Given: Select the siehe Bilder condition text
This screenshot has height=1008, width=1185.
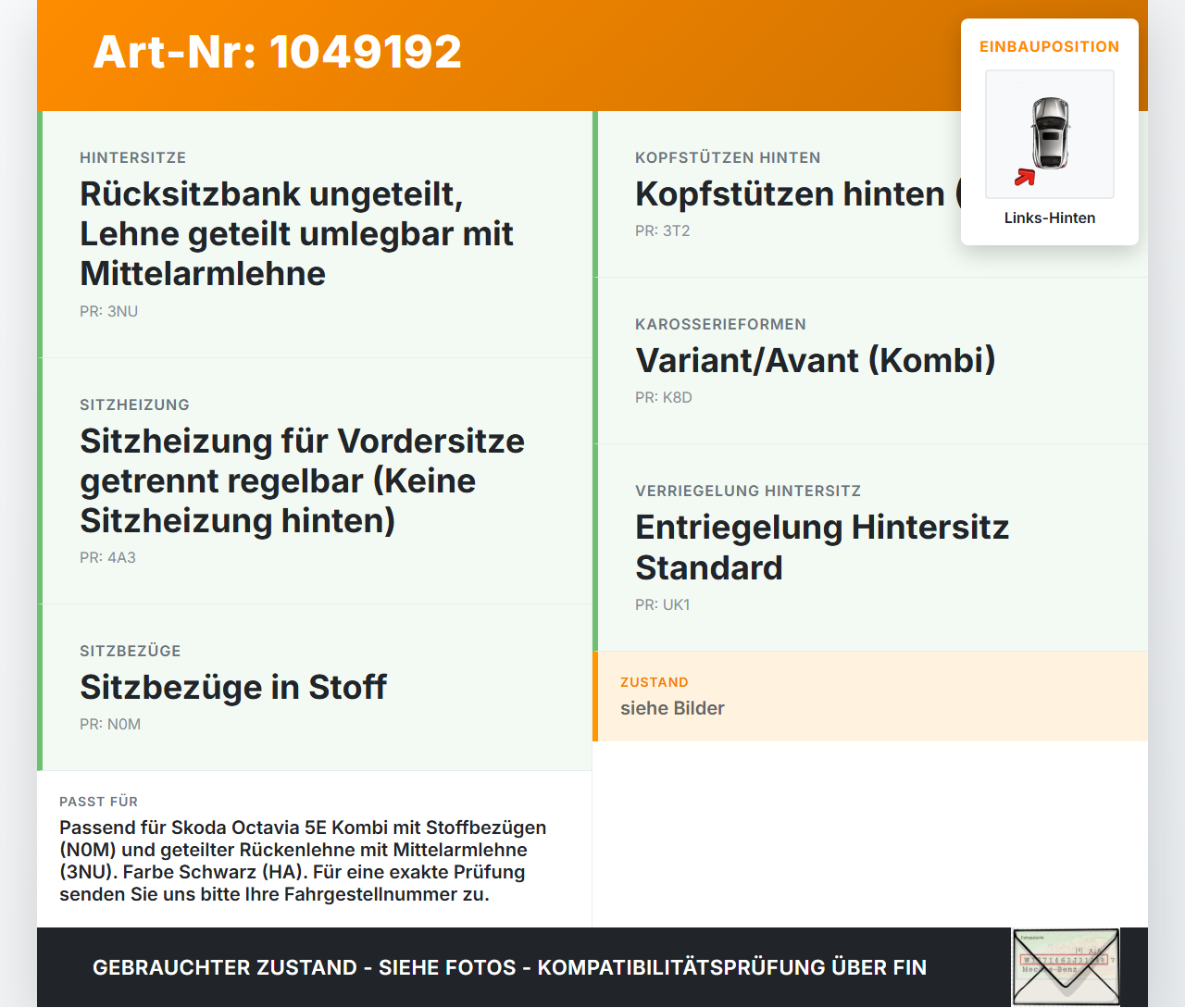Looking at the screenshot, I should point(672,708).
